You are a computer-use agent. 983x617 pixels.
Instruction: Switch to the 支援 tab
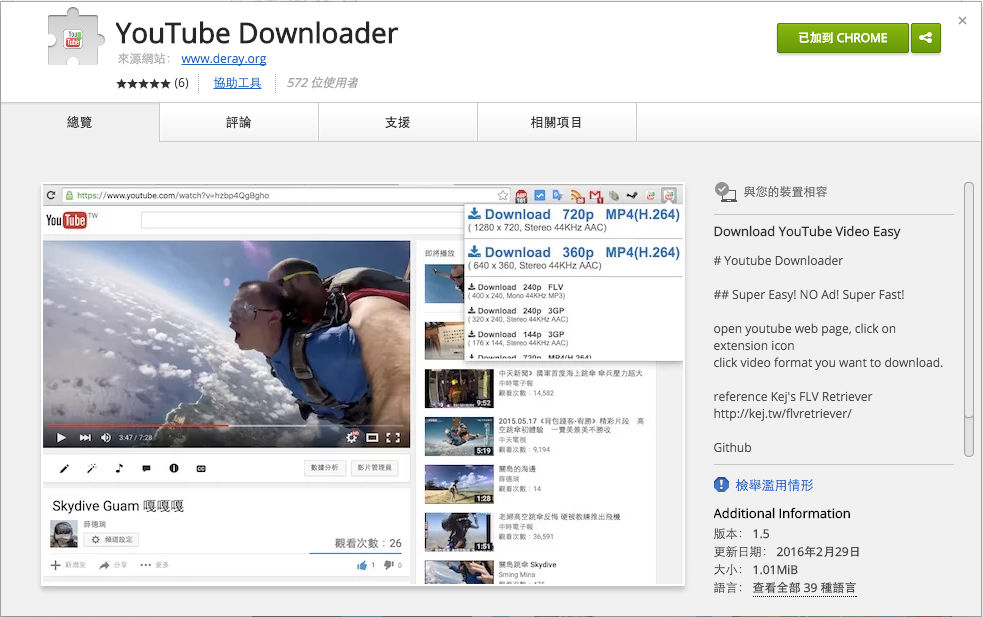[x=397, y=121]
